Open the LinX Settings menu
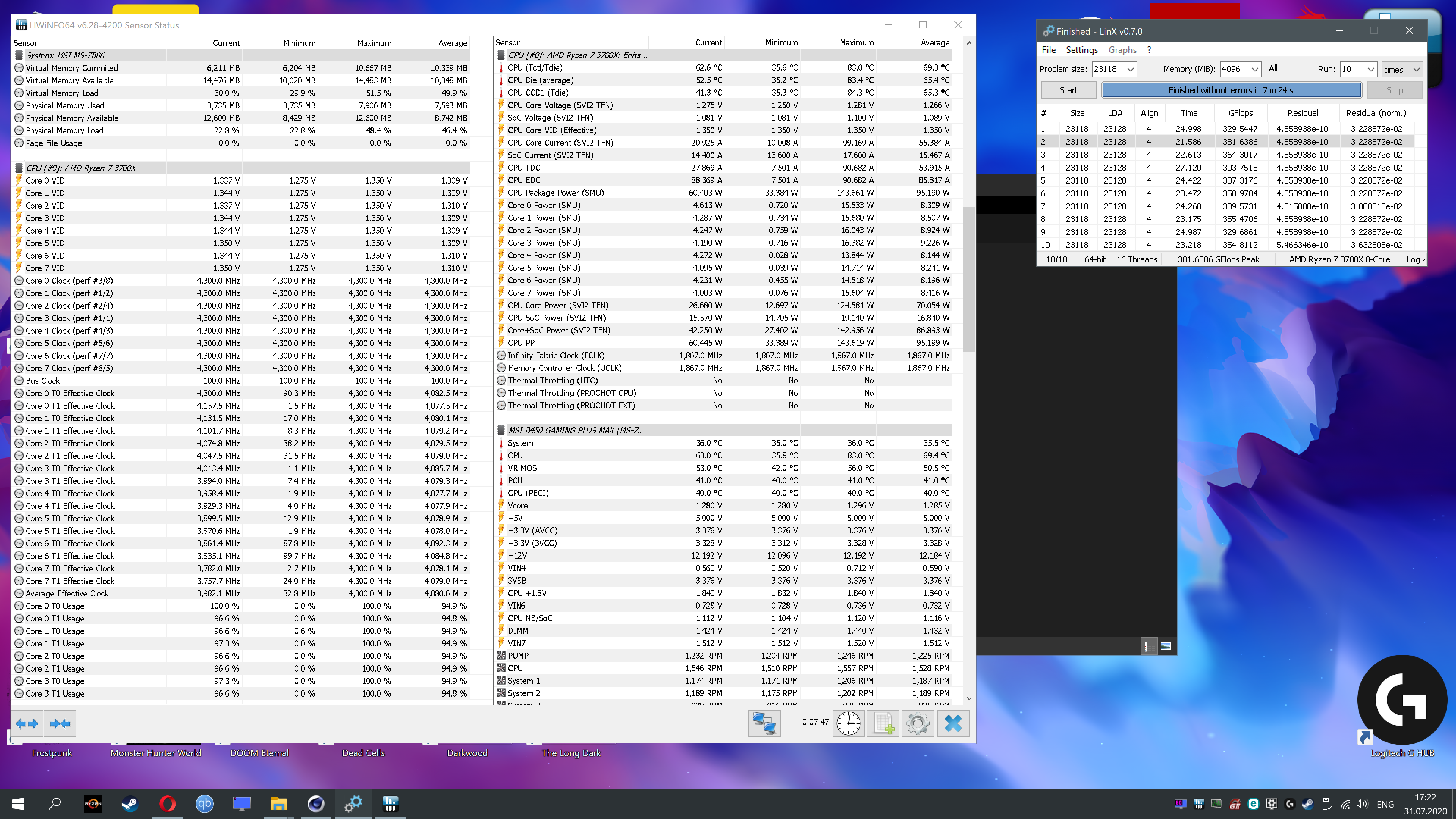The width and height of the screenshot is (1456, 819). coord(1081,50)
